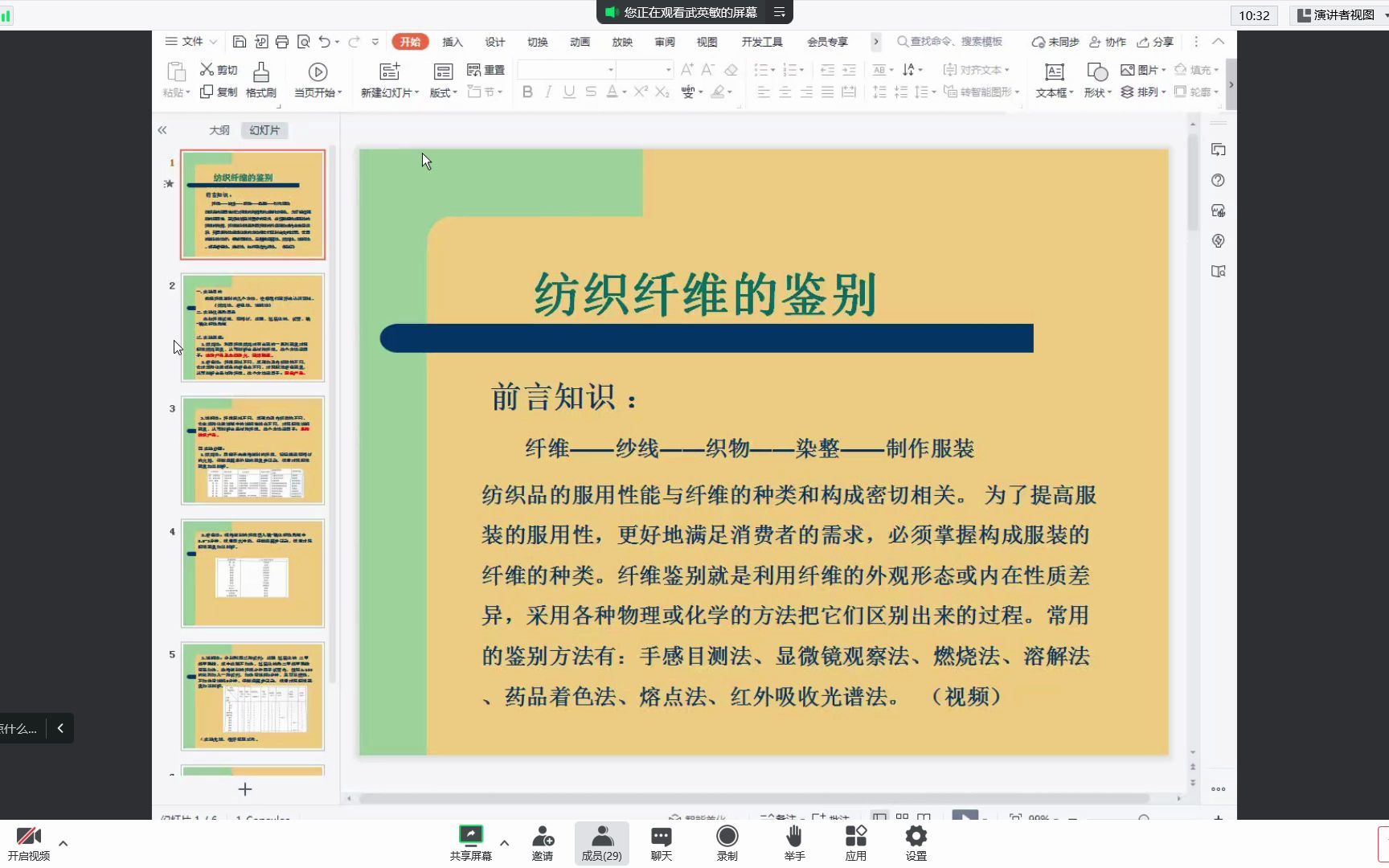Image resolution: width=1389 pixels, height=868 pixels.
Task: Click the Help question-mark icon in right sidebar
Action: click(1218, 180)
